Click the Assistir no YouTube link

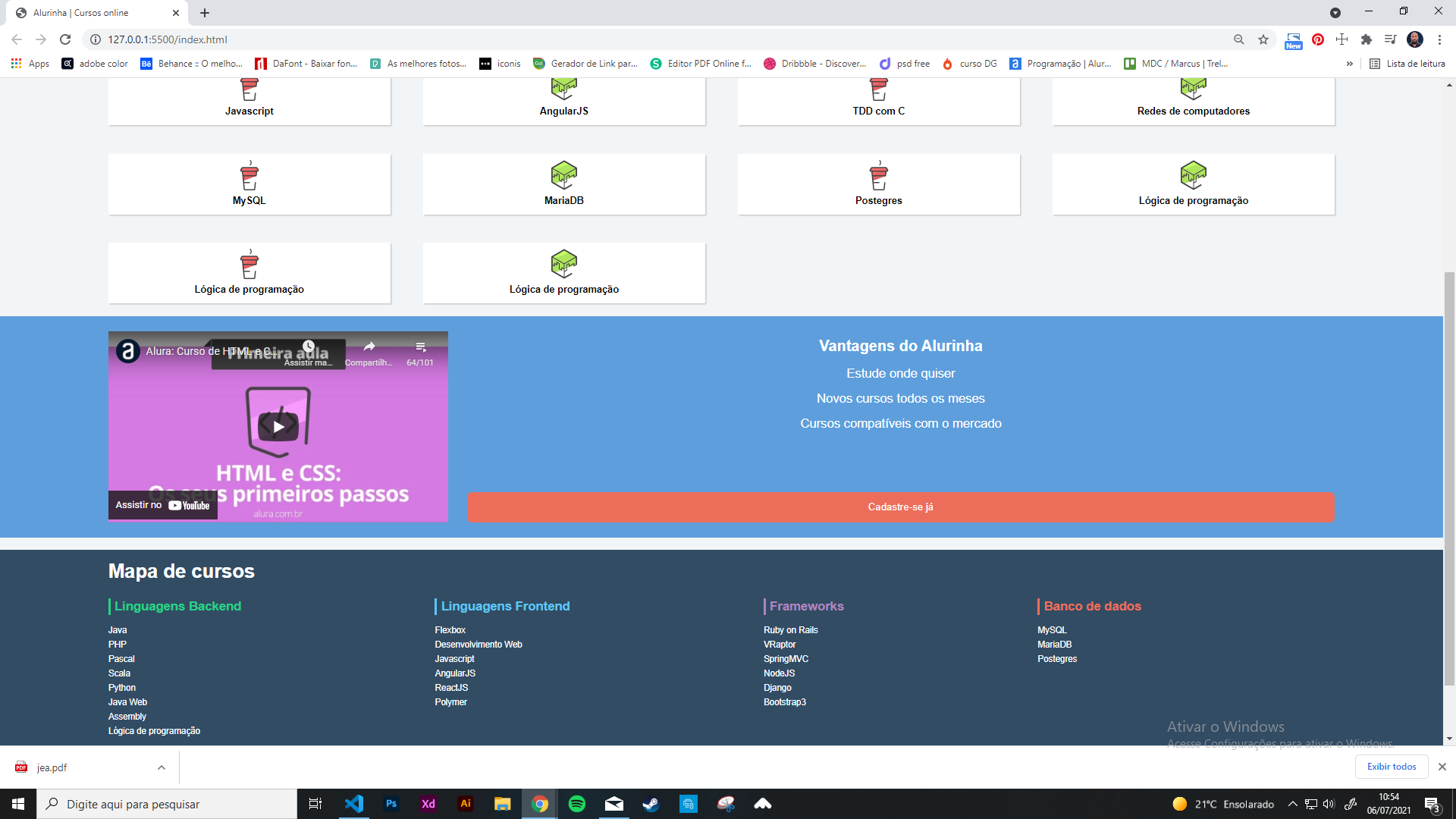pyautogui.click(x=160, y=508)
